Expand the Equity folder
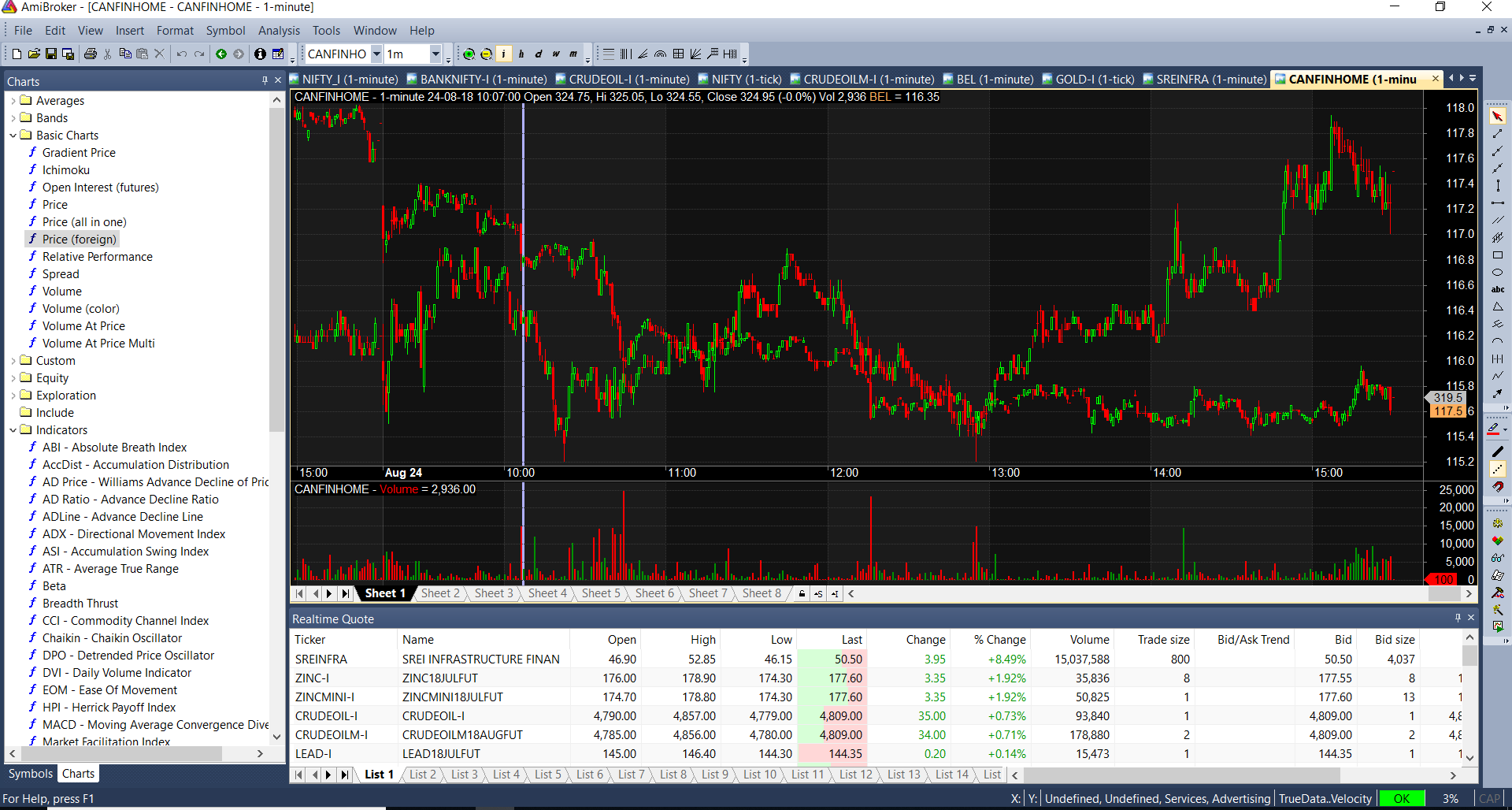Viewport: 1512px width, 810px height. pos(13,378)
